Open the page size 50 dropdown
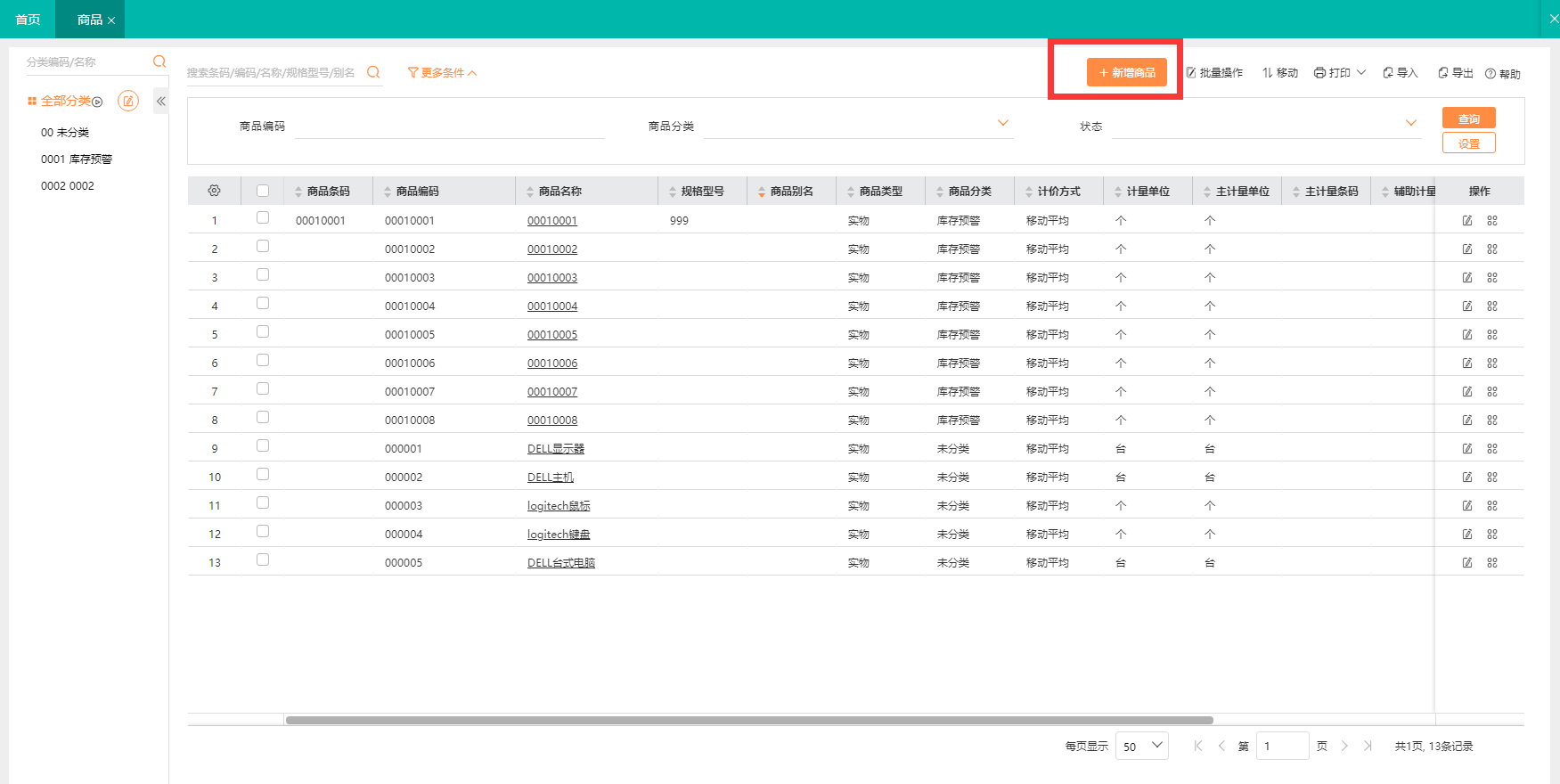Viewport: 1560px width, 784px height. pyautogui.click(x=1142, y=746)
